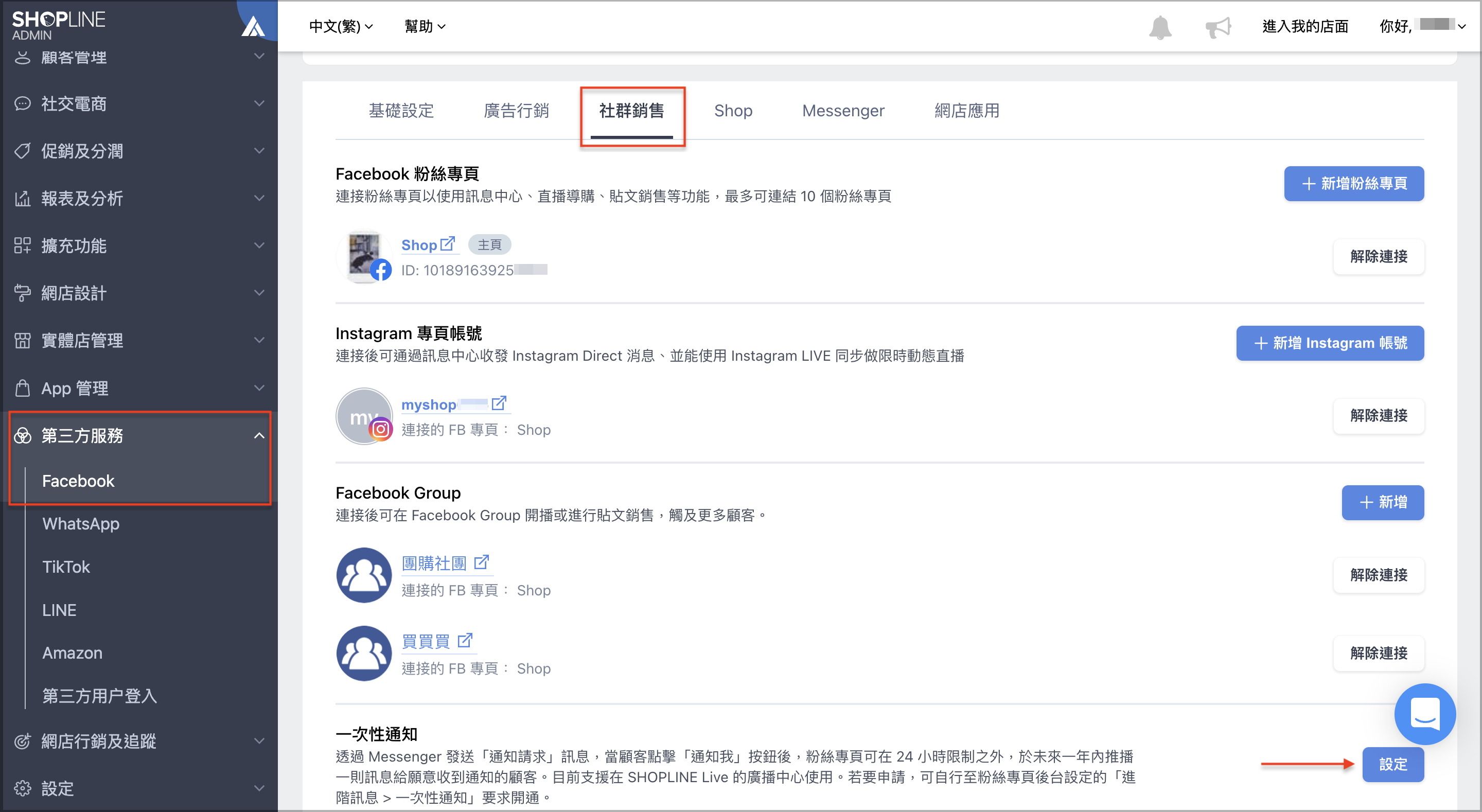
Task: Select TikTok in the sidebar submenu
Action: pos(65,567)
